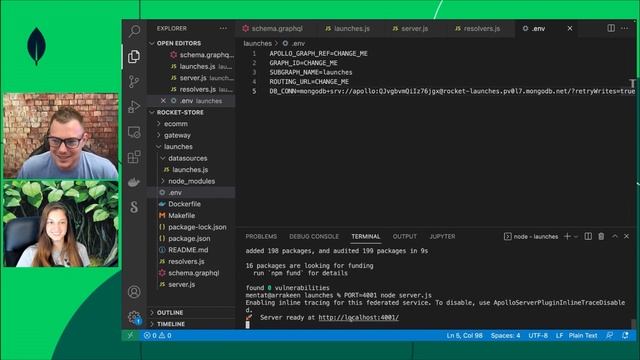Open notifications bell in status bar
640x360 pixels.
625,335
